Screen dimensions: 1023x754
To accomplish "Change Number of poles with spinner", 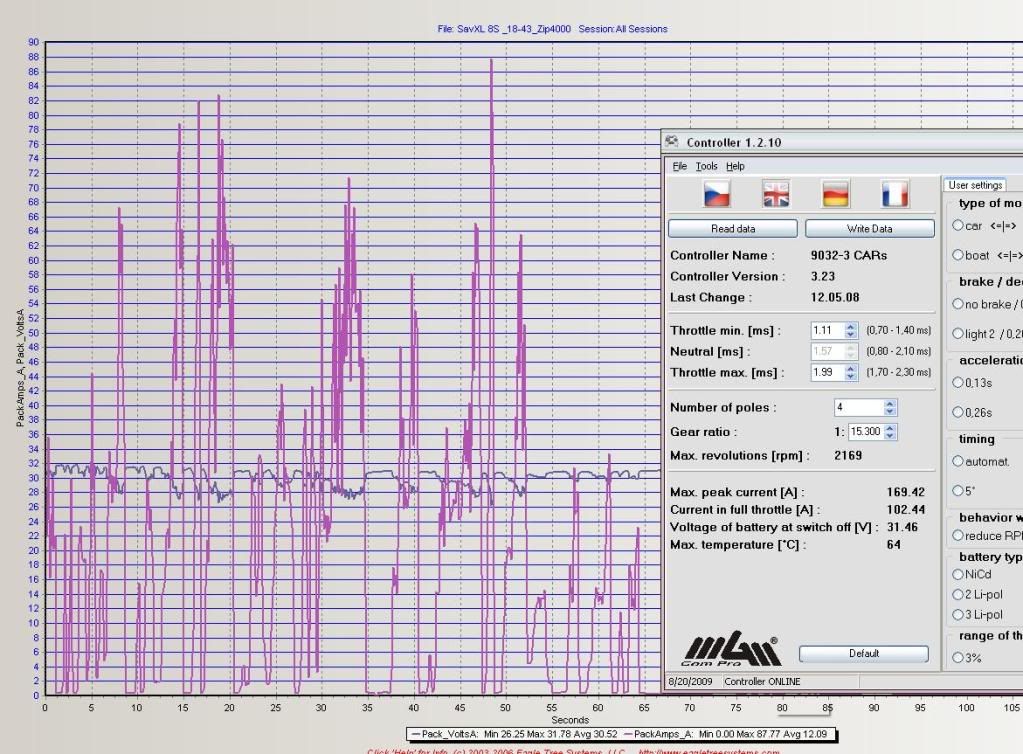I will (890, 407).
